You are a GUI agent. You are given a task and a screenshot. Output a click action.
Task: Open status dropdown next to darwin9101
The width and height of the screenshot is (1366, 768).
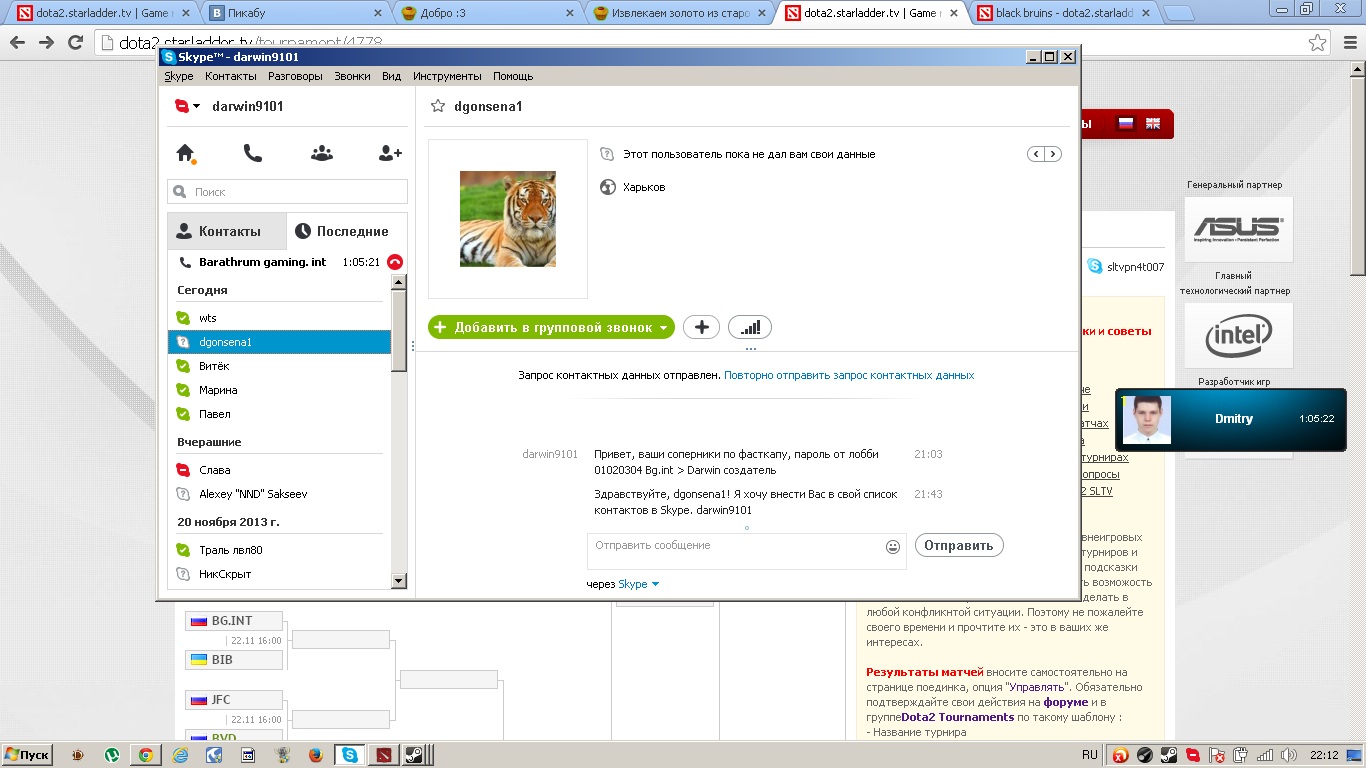tap(188, 106)
